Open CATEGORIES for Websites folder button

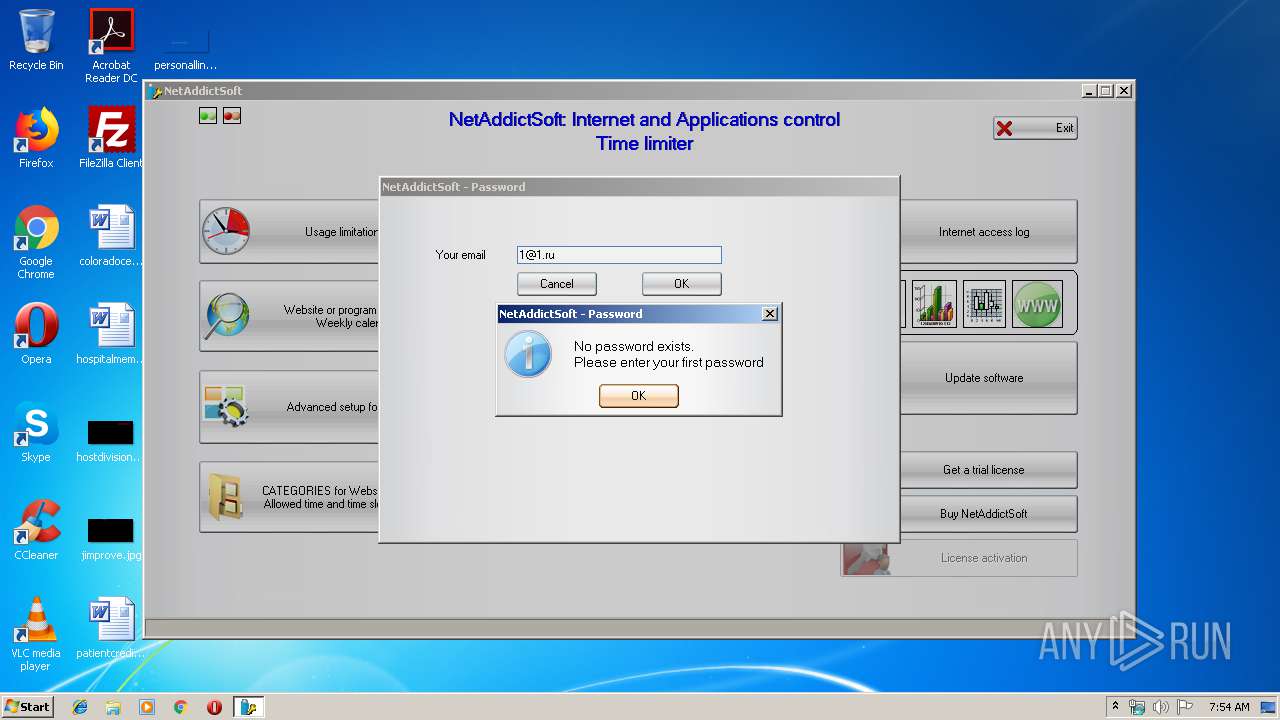pyautogui.click(x=290, y=497)
